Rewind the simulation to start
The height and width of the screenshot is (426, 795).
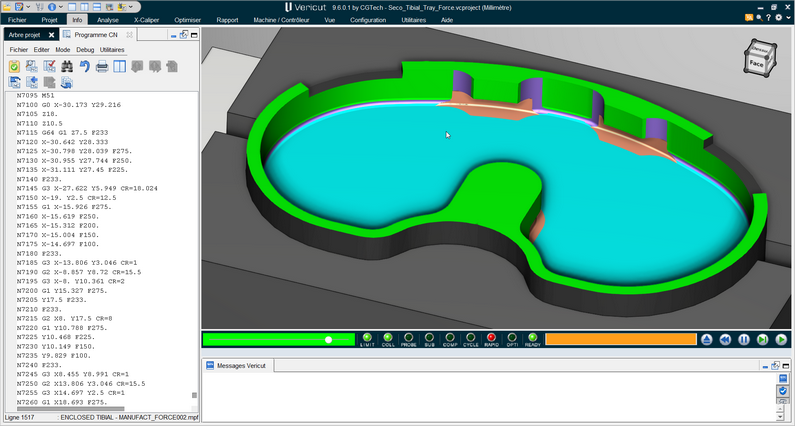pos(725,340)
